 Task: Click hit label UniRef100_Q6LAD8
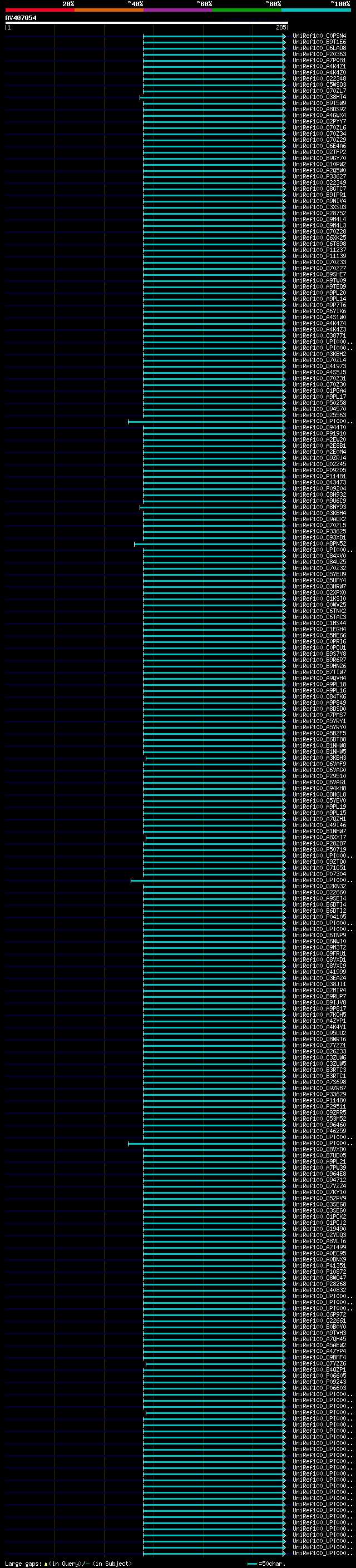pyautogui.click(x=319, y=48)
